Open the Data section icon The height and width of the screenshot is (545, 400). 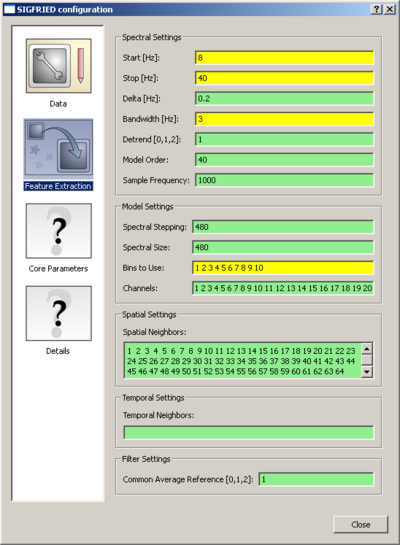click(x=58, y=66)
